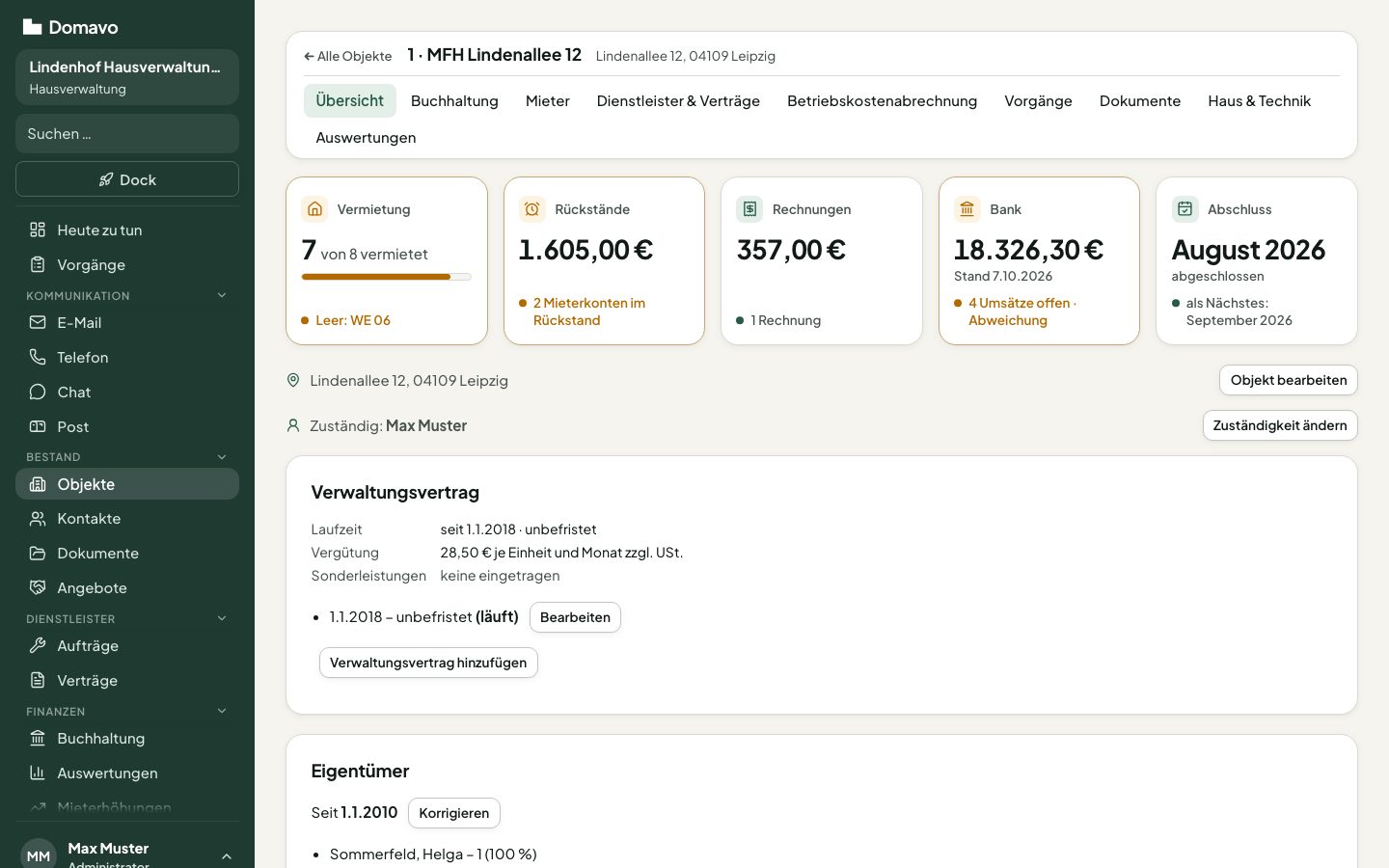
Task: Click the Vermietung occupancy progress bar
Action: [387, 277]
